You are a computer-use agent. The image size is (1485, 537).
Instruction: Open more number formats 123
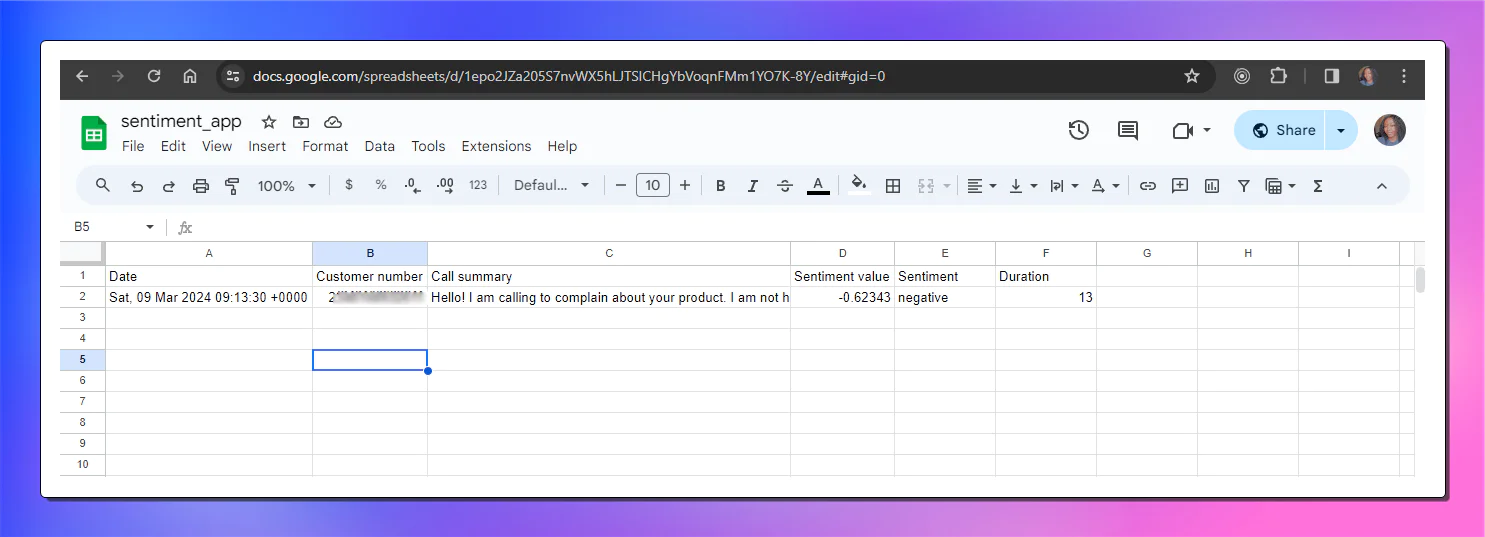[x=478, y=185]
